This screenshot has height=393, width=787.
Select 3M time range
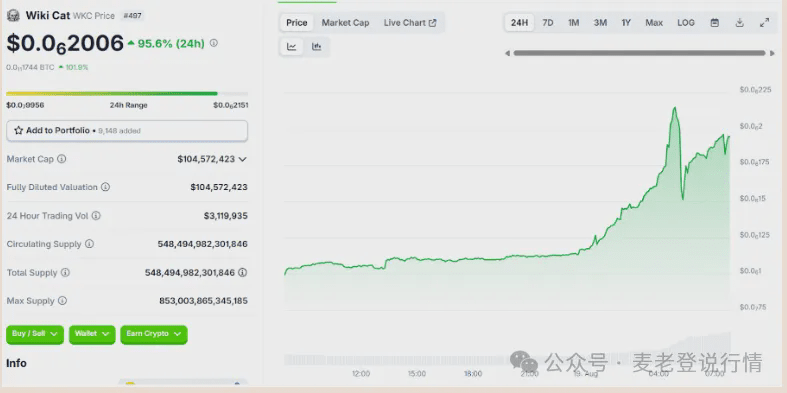coord(600,23)
